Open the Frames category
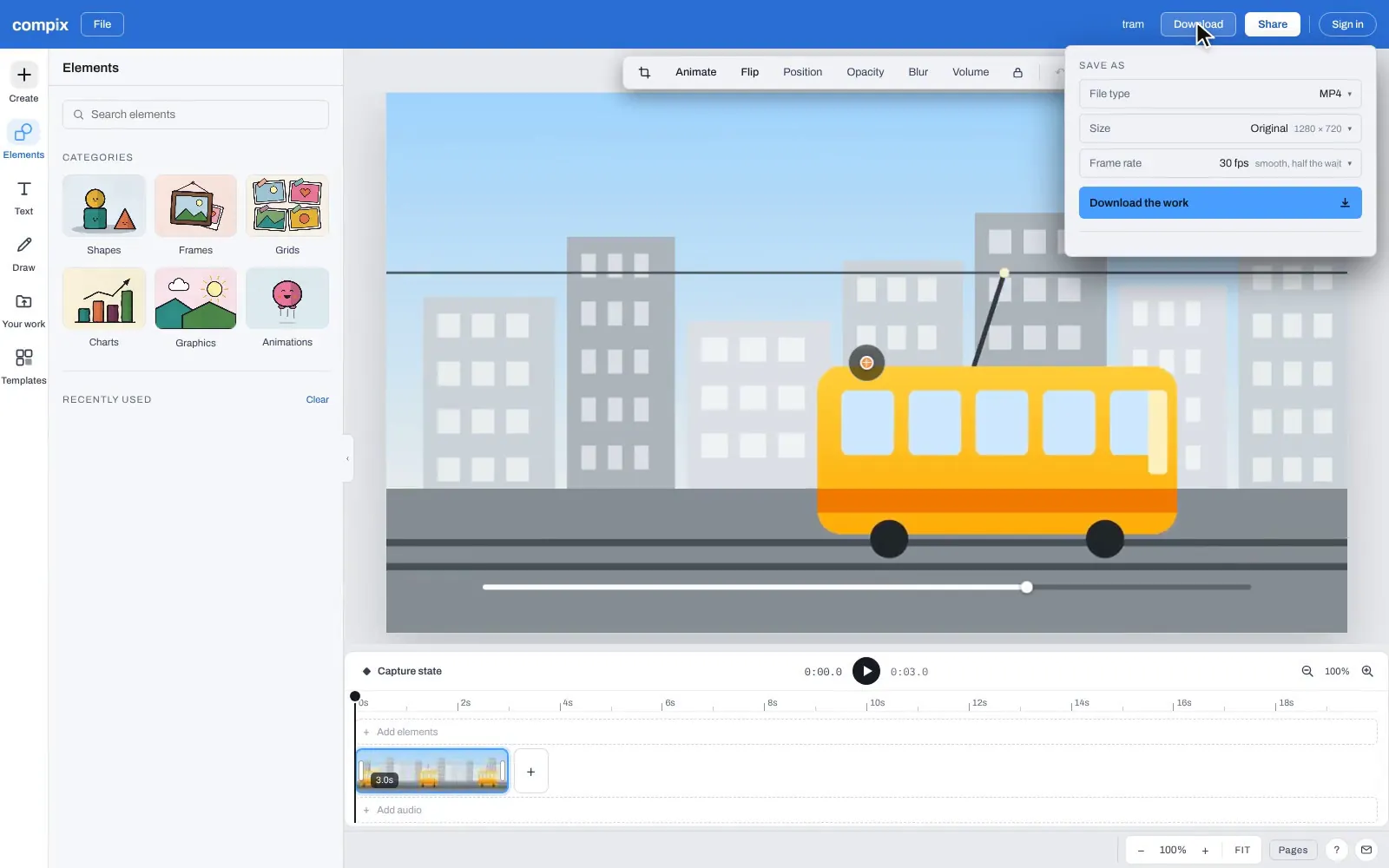Image resolution: width=1389 pixels, height=868 pixels. coord(195,215)
